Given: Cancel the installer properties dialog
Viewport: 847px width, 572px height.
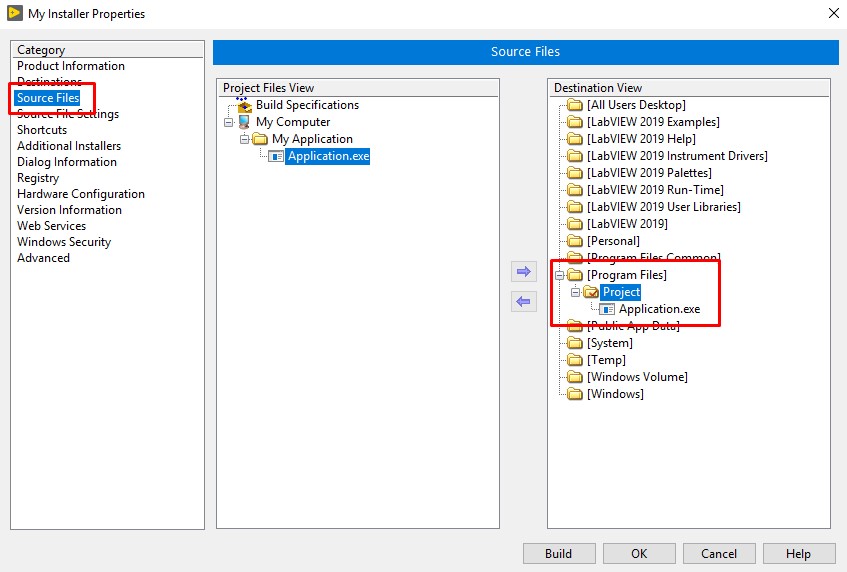Looking at the screenshot, I should (719, 553).
